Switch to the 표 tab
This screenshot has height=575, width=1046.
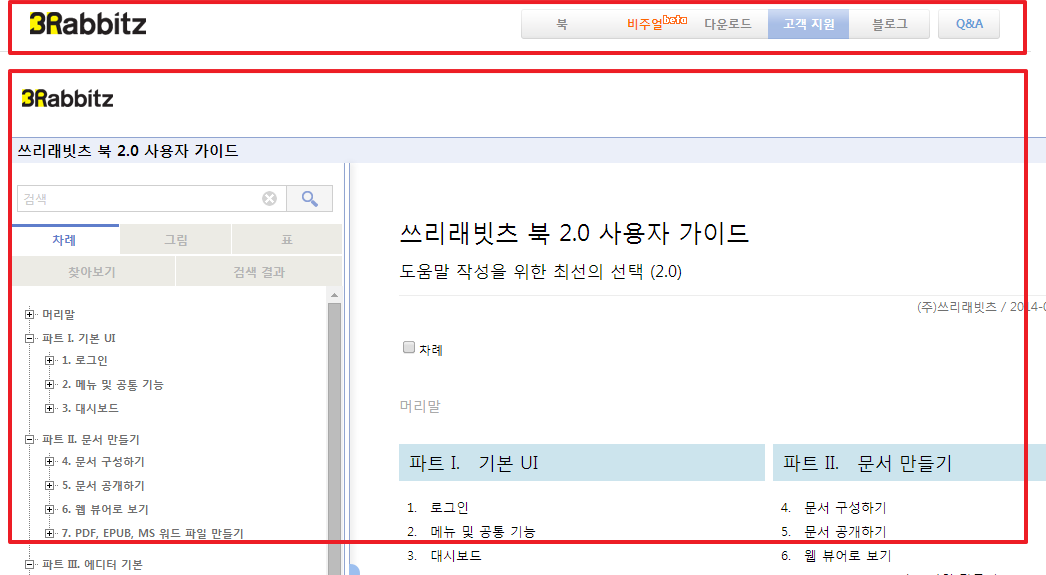(x=287, y=239)
